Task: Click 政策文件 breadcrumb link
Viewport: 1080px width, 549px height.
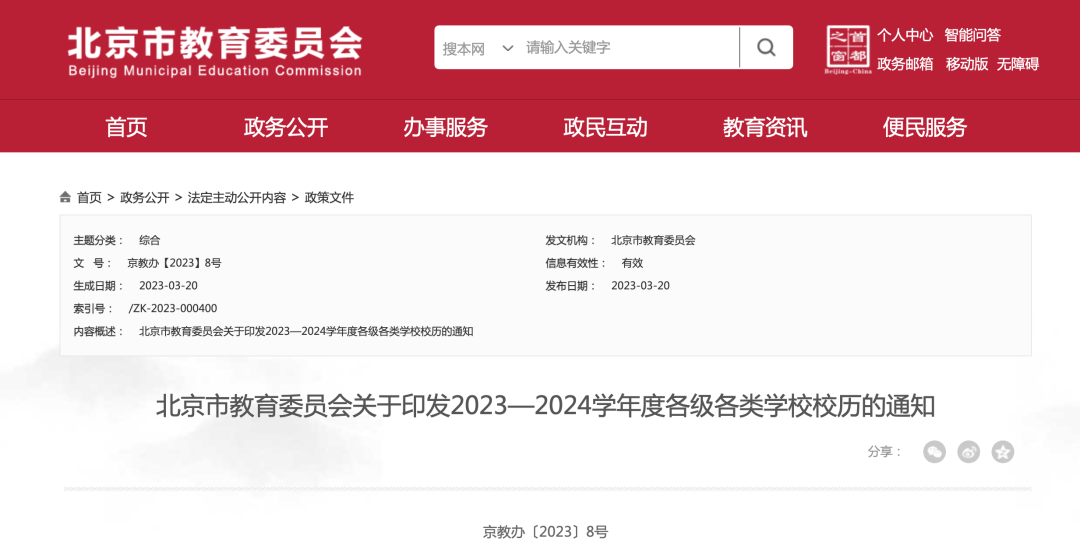Action: tap(329, 198)
